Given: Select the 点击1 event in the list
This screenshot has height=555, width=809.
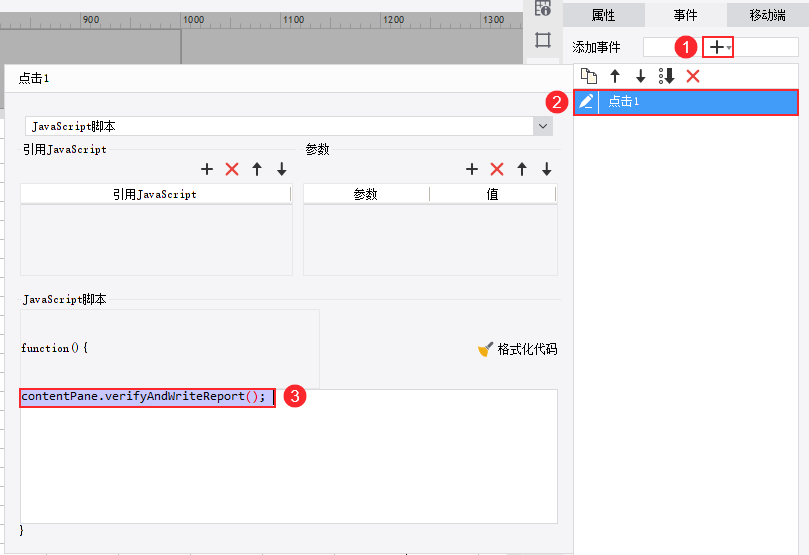Looking at the screenshot, I should (686, 102).
